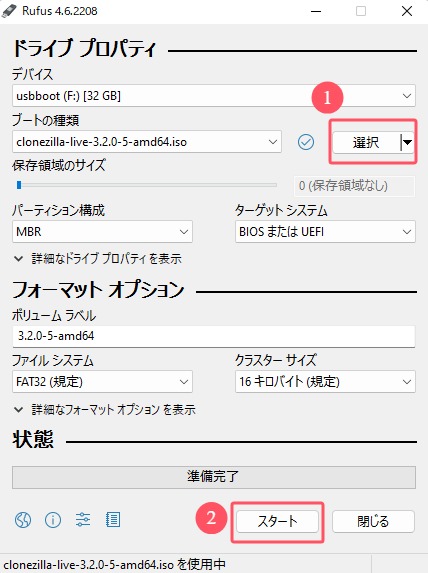
Task: Expand 詳細なフォーマット オプション を表示
Action: coord(105,410)
